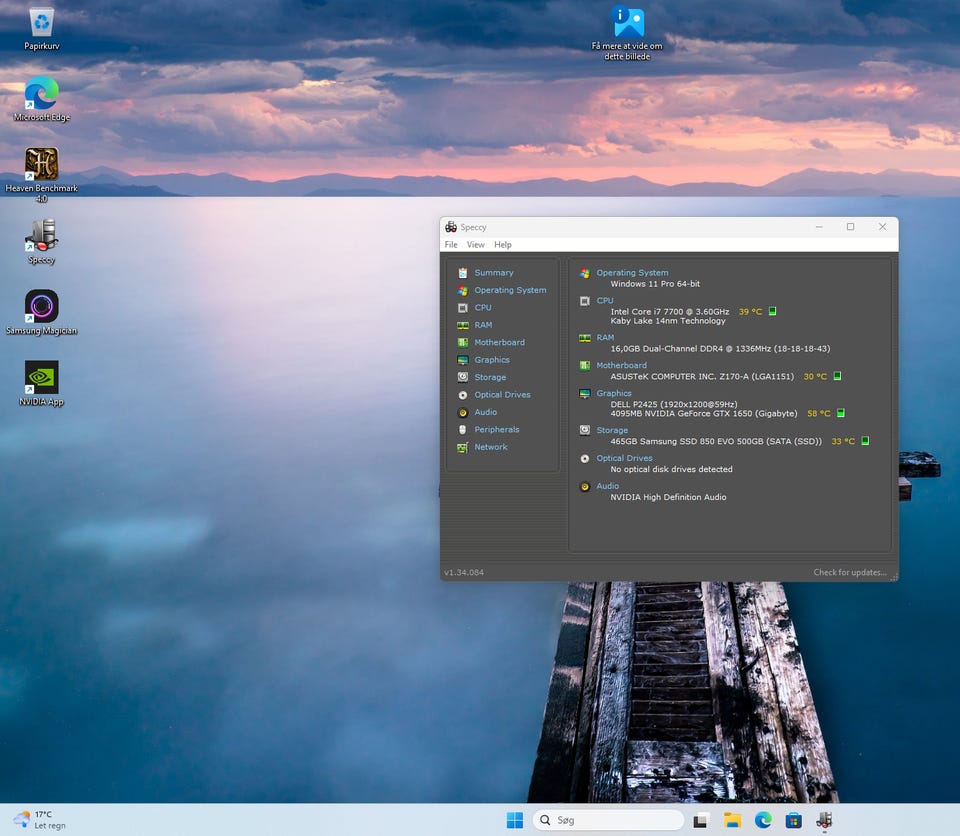
Task: Open Summary in the Speccy sidebar
Action: point(493,273)
